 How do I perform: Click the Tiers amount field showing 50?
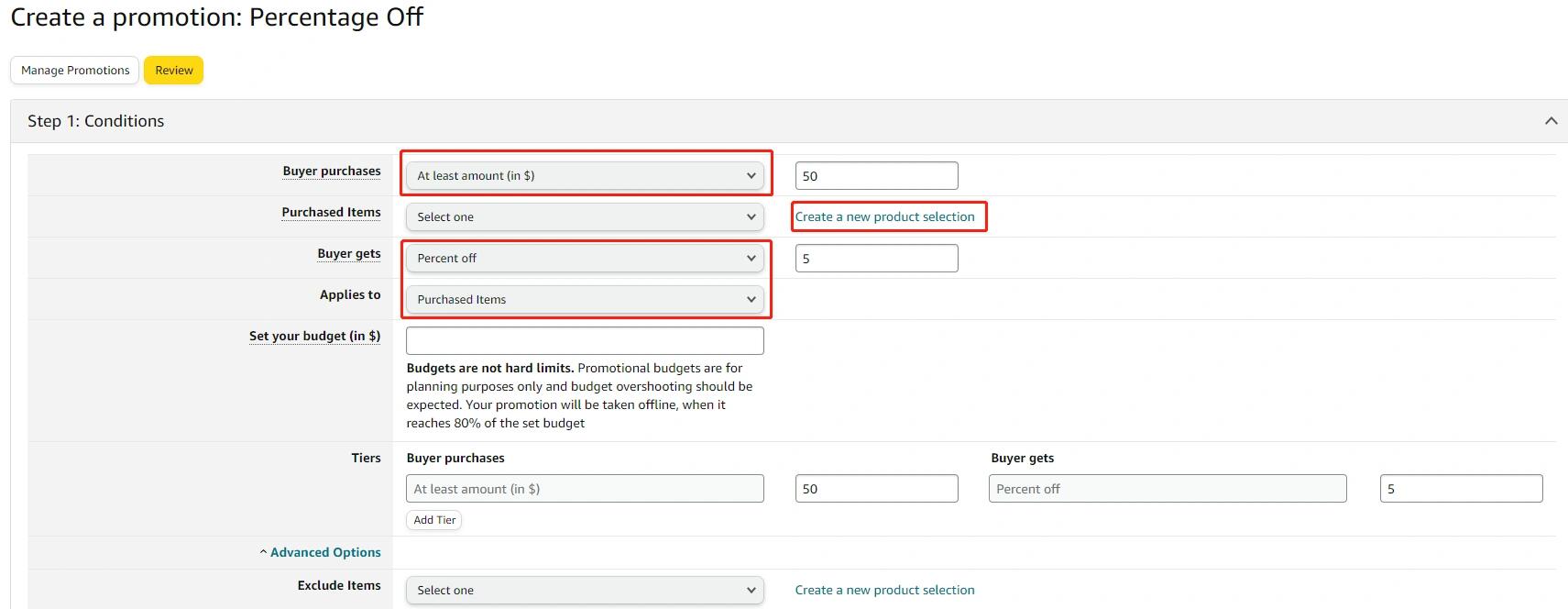coord(876,489)
